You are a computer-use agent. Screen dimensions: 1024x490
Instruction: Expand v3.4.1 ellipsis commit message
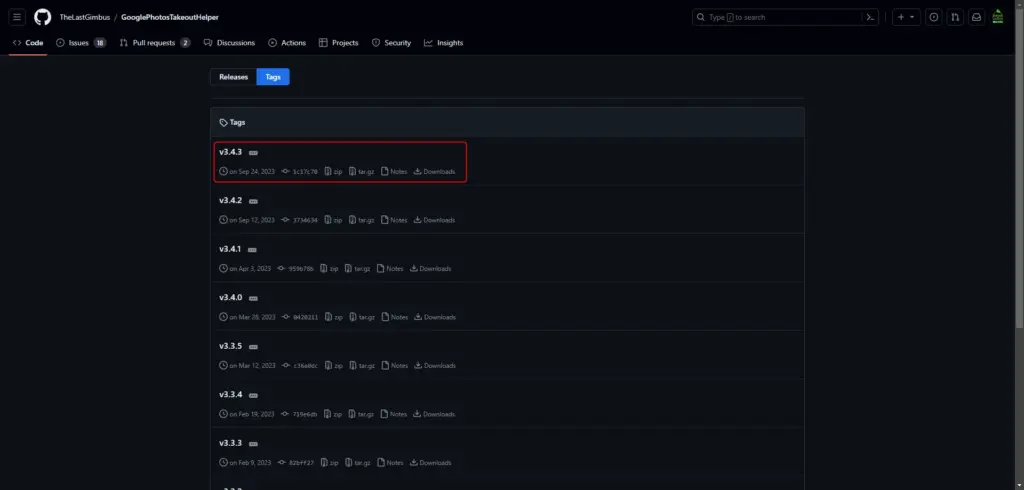coord(252,250)
